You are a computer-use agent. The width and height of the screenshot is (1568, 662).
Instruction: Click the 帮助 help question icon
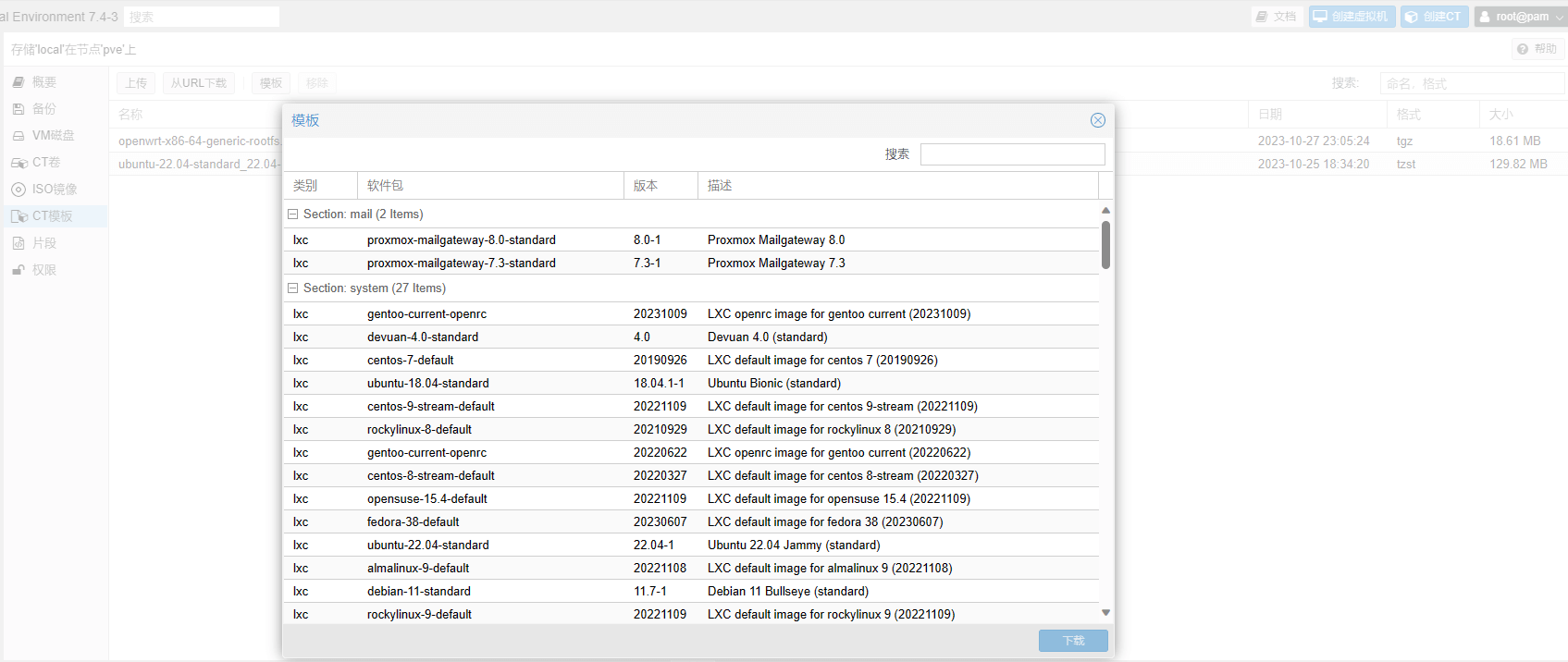click(x=1523, y=49)
